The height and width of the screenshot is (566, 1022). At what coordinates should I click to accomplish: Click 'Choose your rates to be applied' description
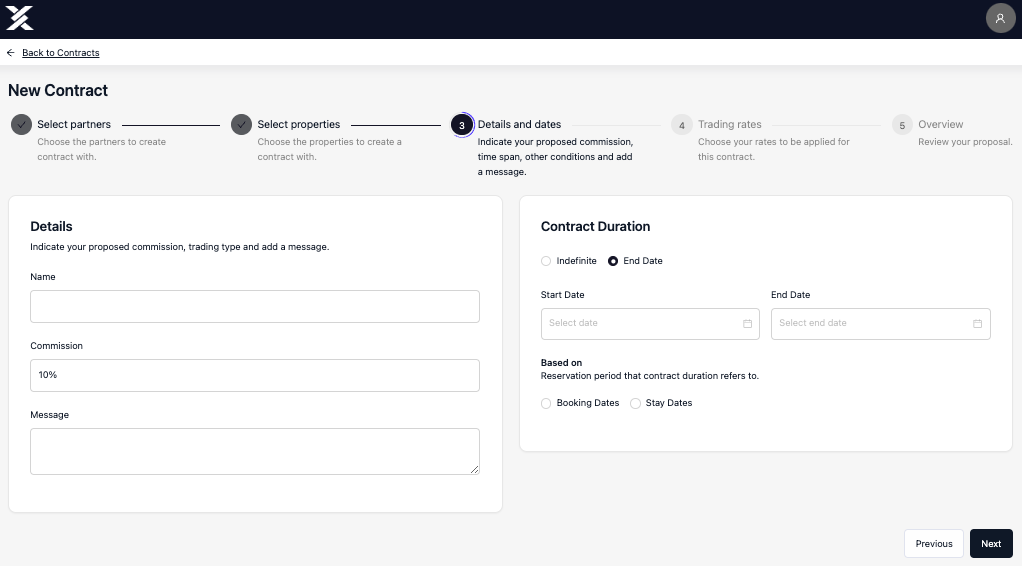coord(774,149)
